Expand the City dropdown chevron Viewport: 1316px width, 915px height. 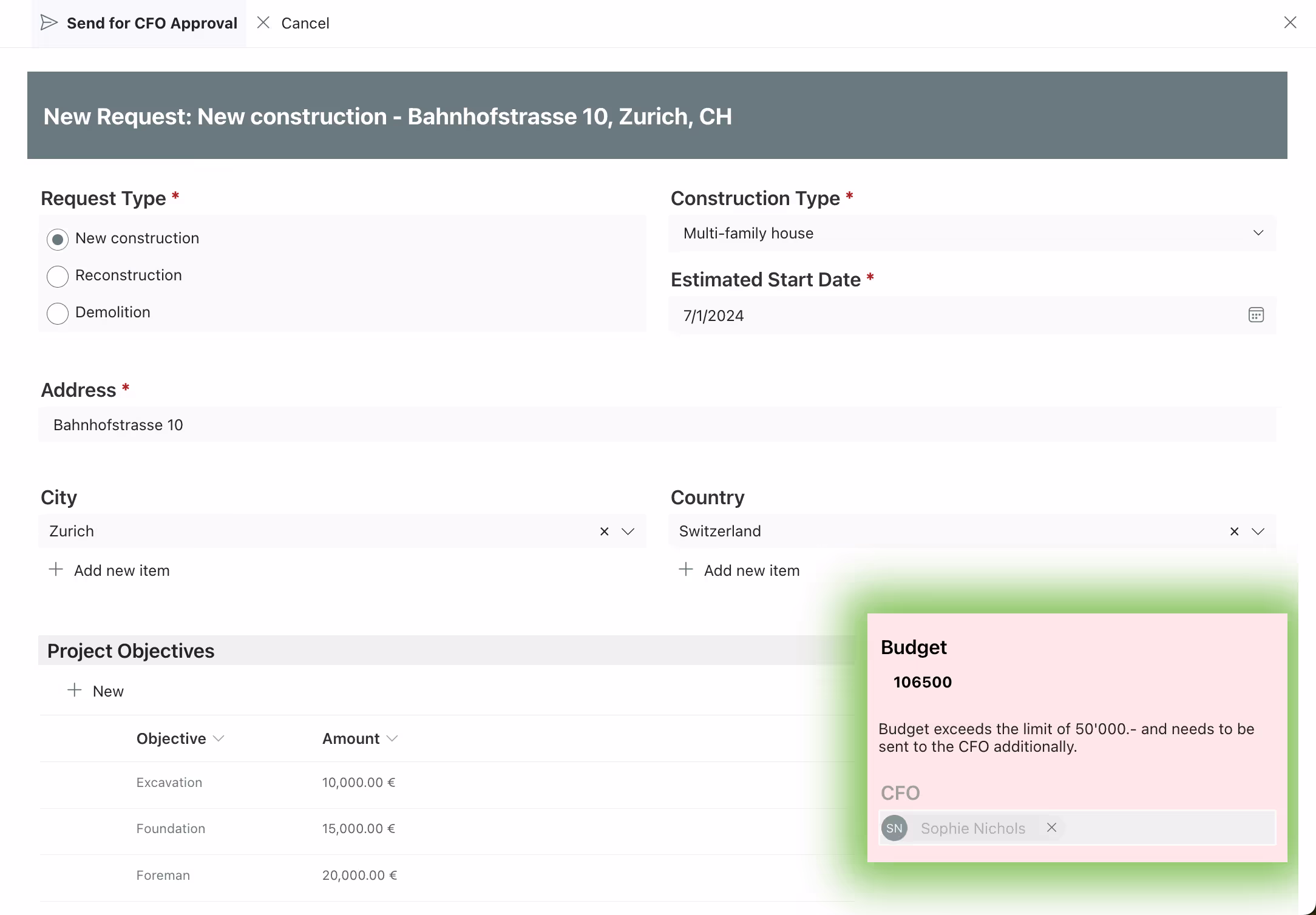[628, 532]
